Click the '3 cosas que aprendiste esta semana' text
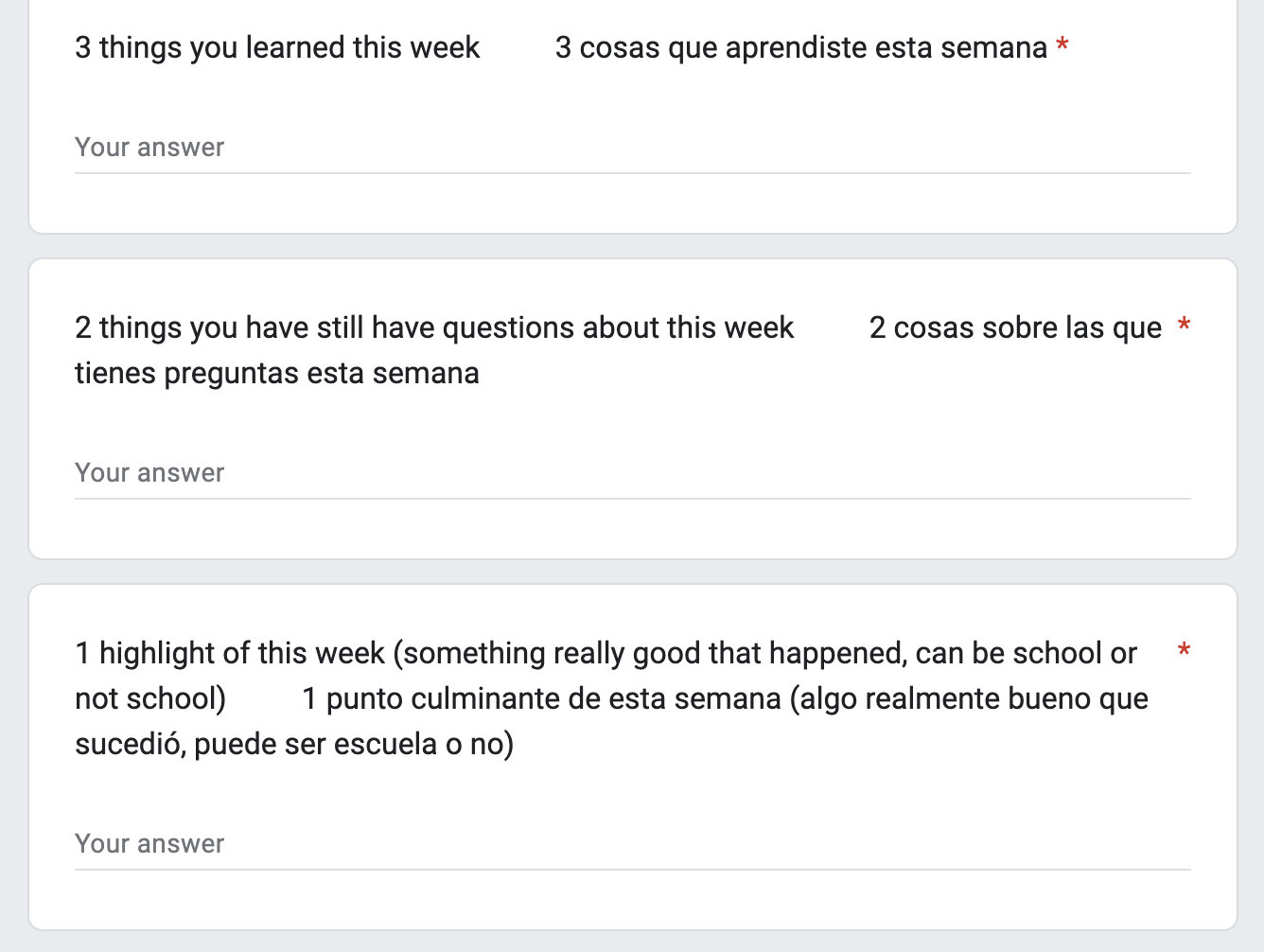Image resolution: width=1264 pixels, height=952 pixels. point(800,47)
